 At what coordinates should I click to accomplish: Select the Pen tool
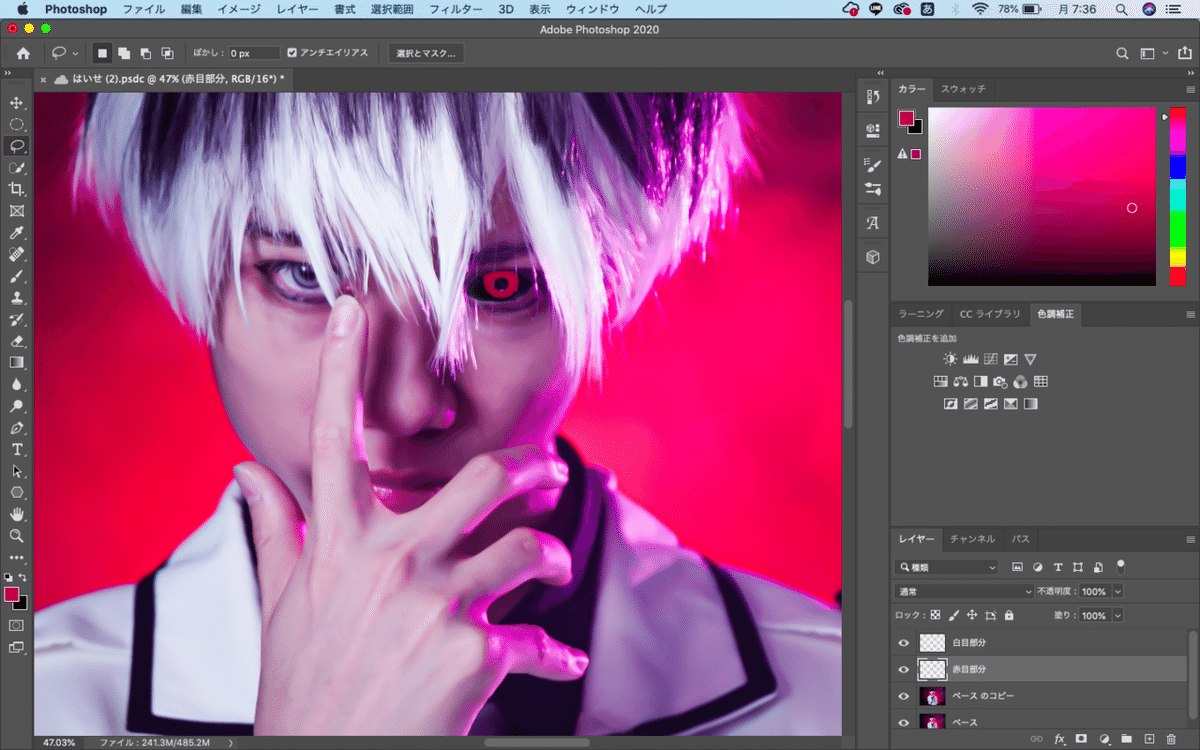point(17,428)
